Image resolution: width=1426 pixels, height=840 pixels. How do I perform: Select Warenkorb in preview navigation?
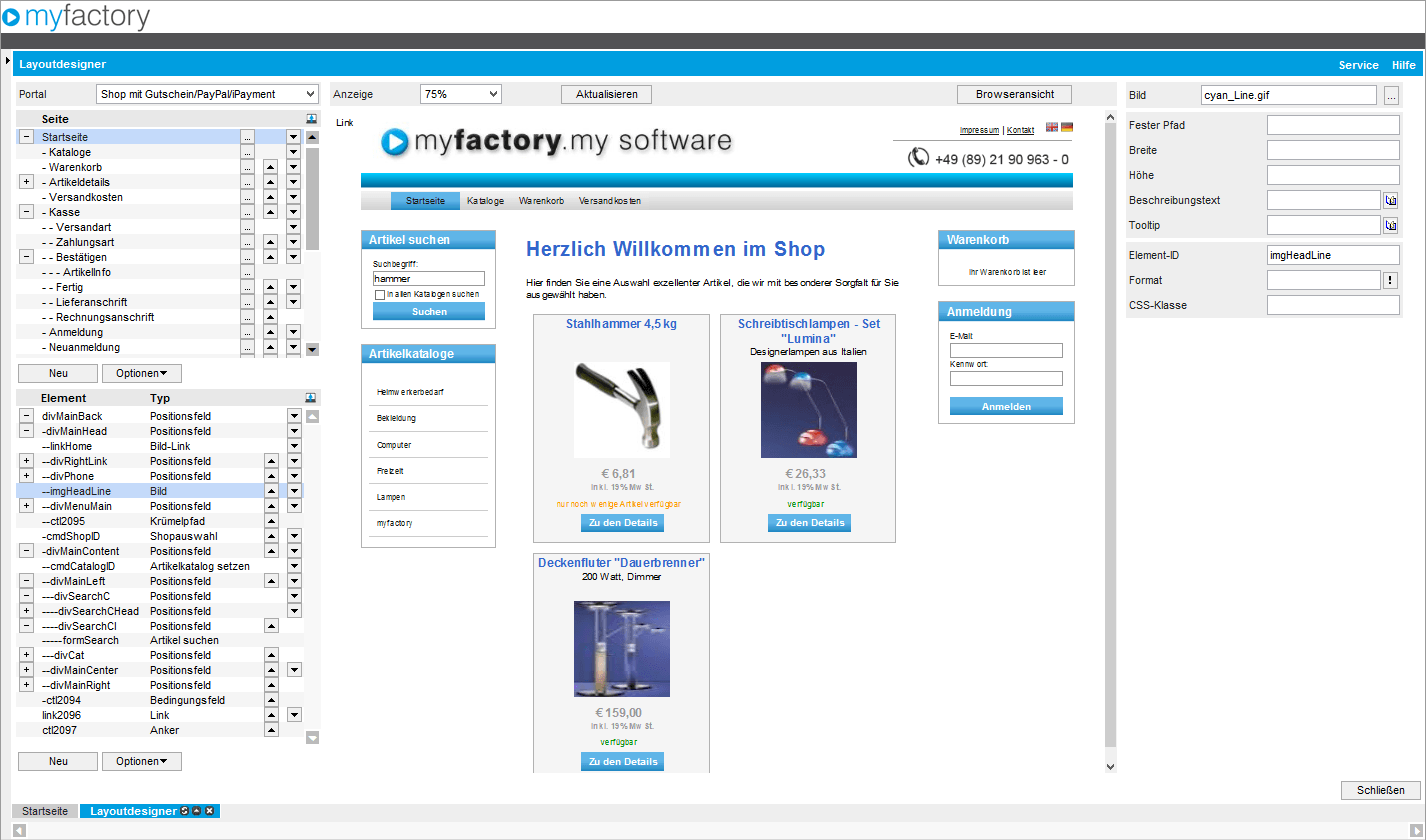pos(541,201)
